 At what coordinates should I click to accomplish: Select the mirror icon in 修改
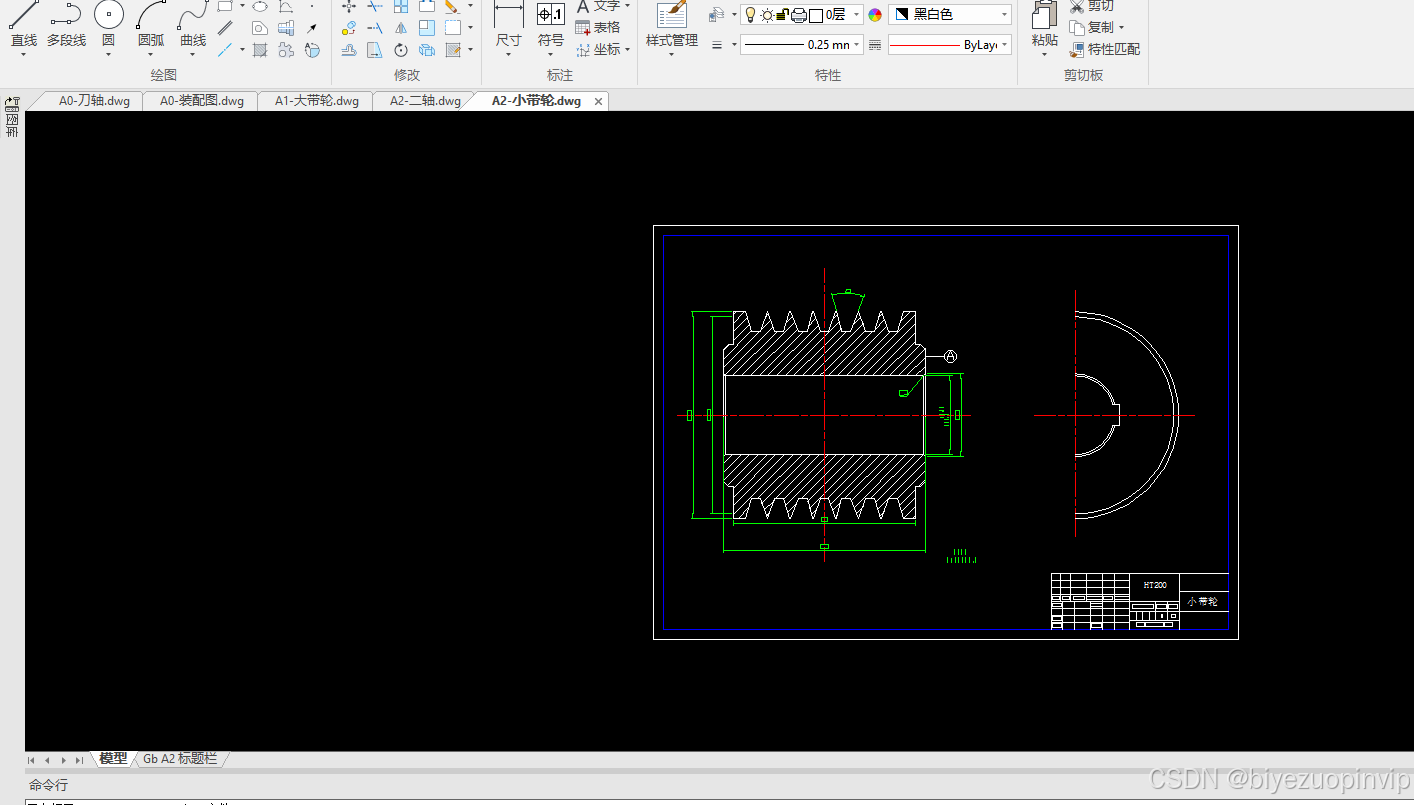(400, 28)
